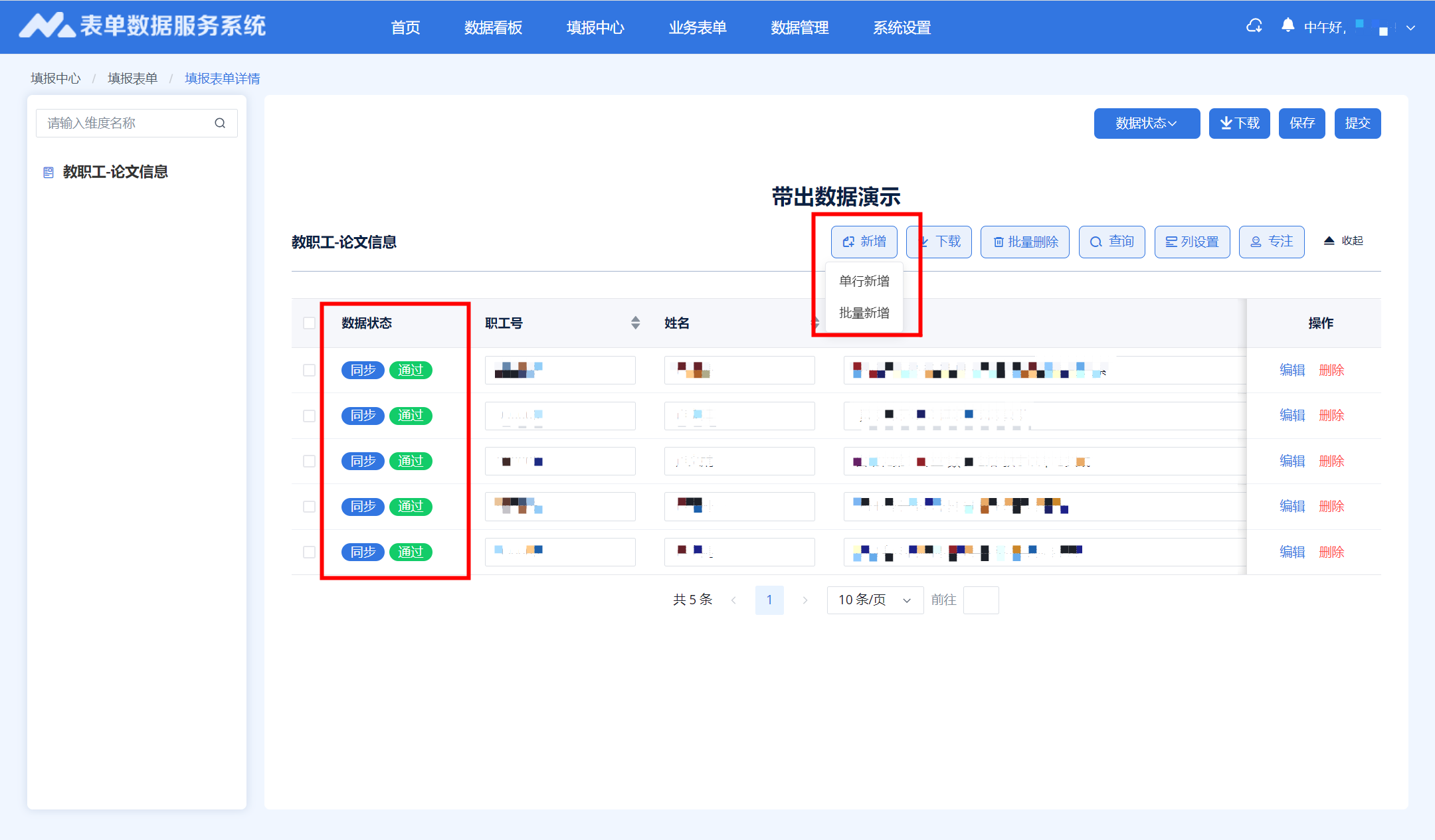Click the 通过 tag in third row
Screen dimensions: 1435x840
(x=411, y=461)
